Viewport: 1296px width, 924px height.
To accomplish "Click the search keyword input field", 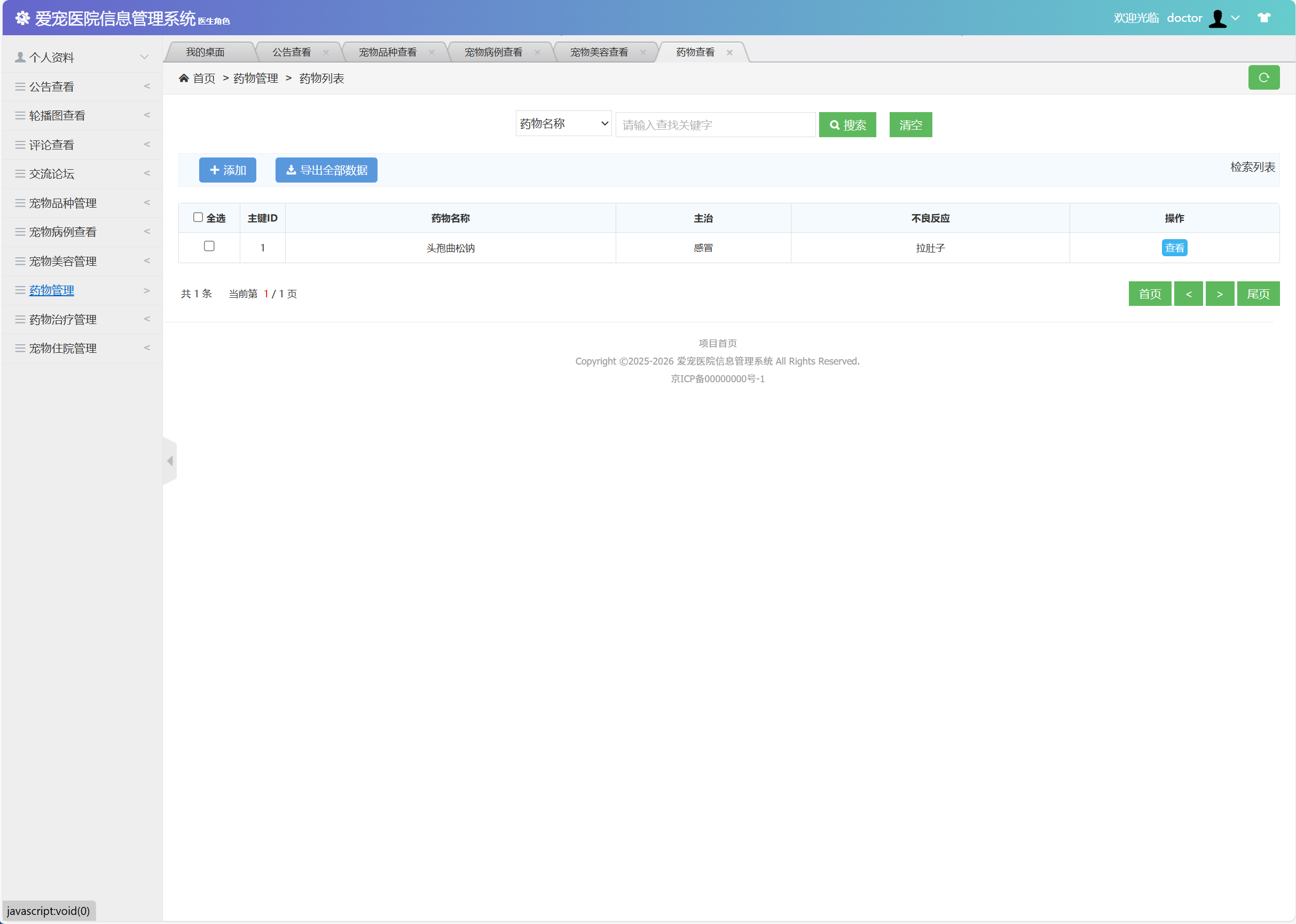I will coord(715,124).
